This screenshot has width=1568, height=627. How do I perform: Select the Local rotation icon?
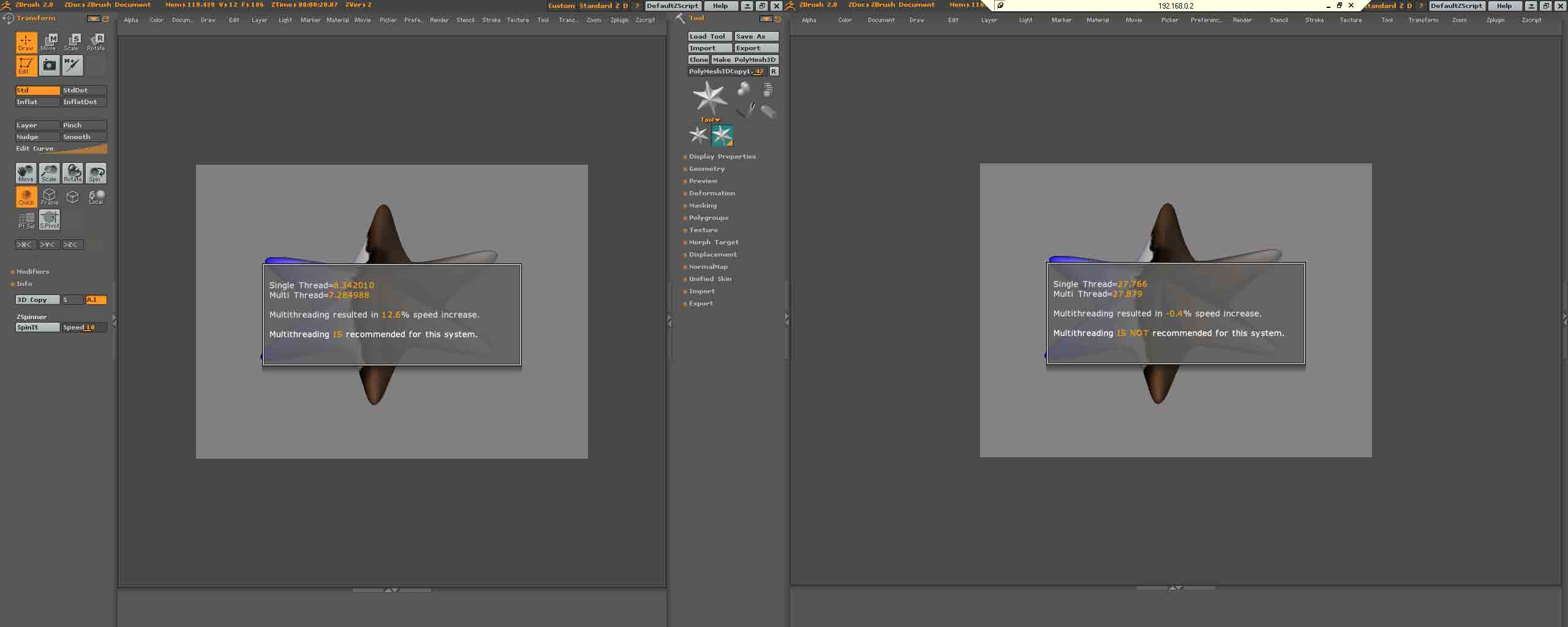coord(96,197)
